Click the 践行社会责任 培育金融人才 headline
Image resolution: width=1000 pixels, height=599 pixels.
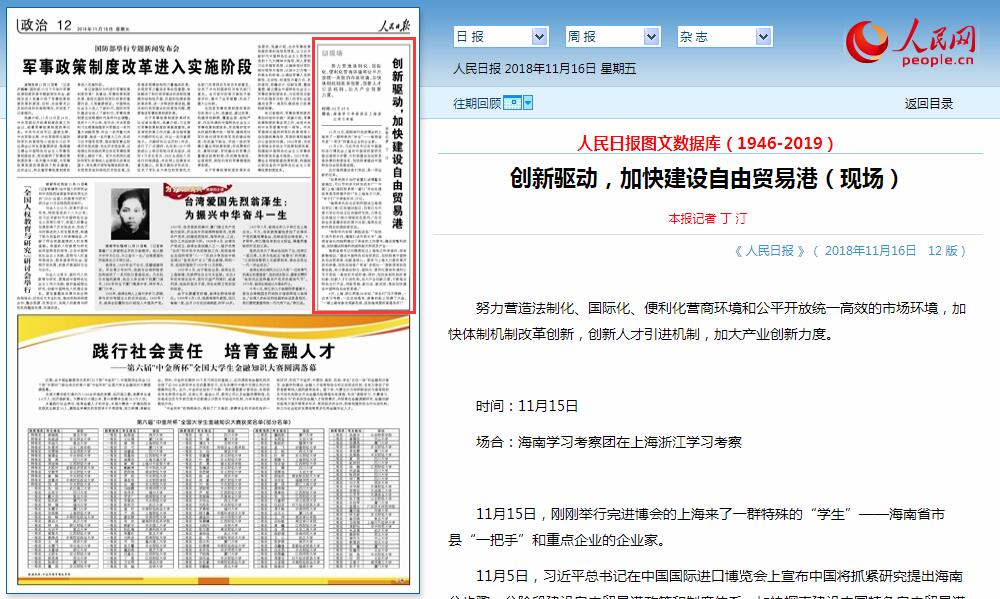214,351
